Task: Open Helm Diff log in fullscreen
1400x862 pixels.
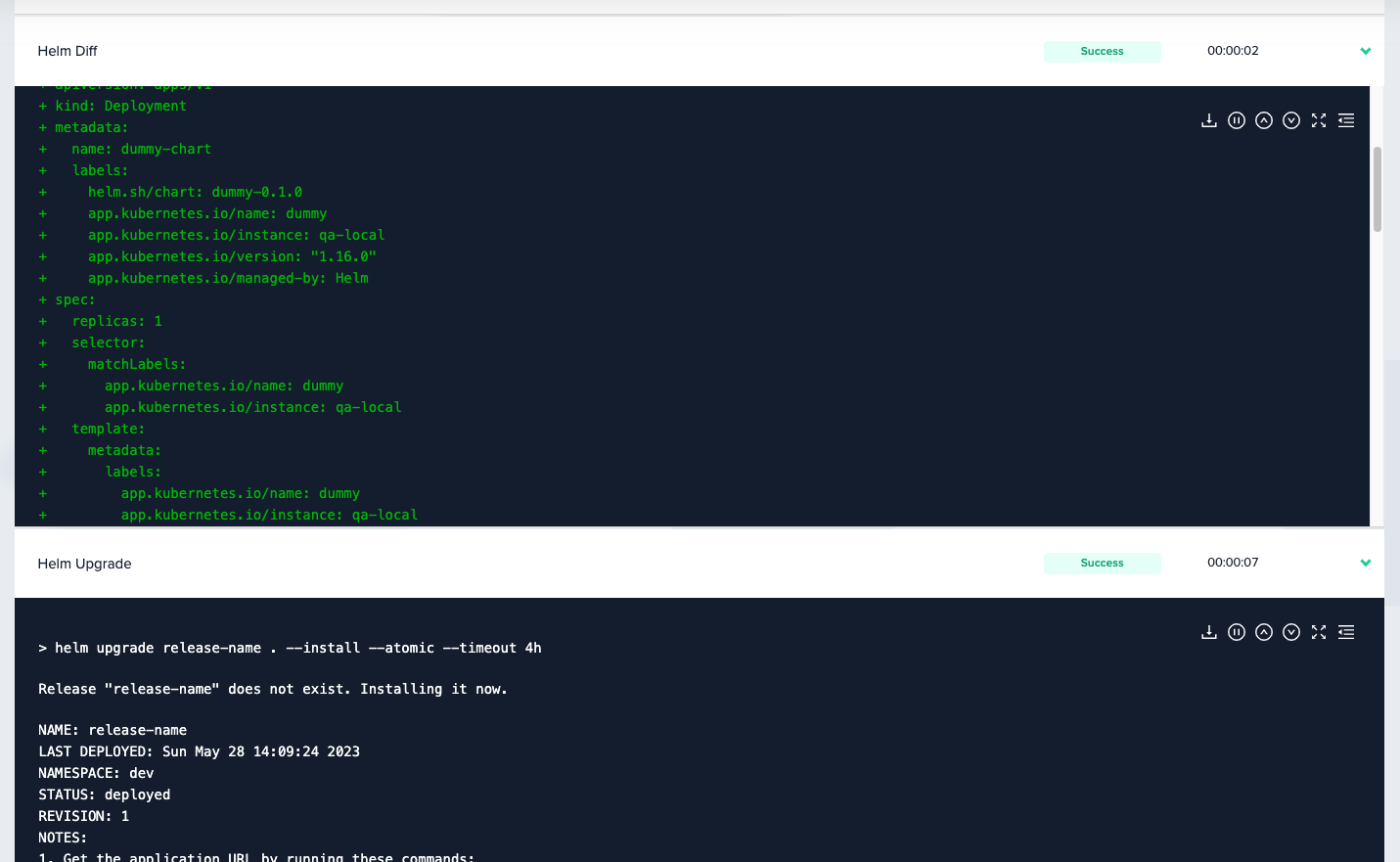Action: [x=1319, y=120]
